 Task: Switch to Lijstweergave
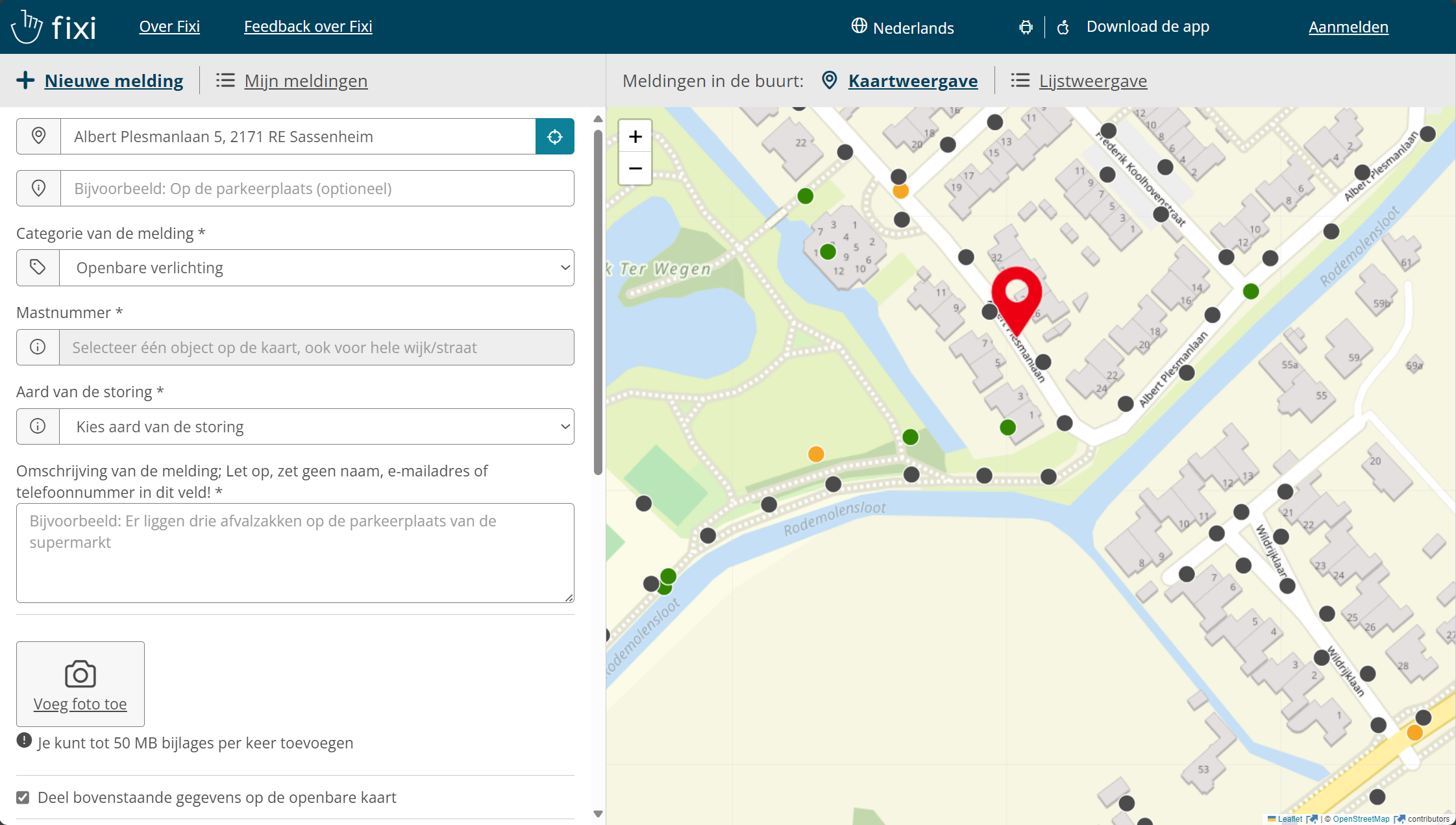[1092, 80]
